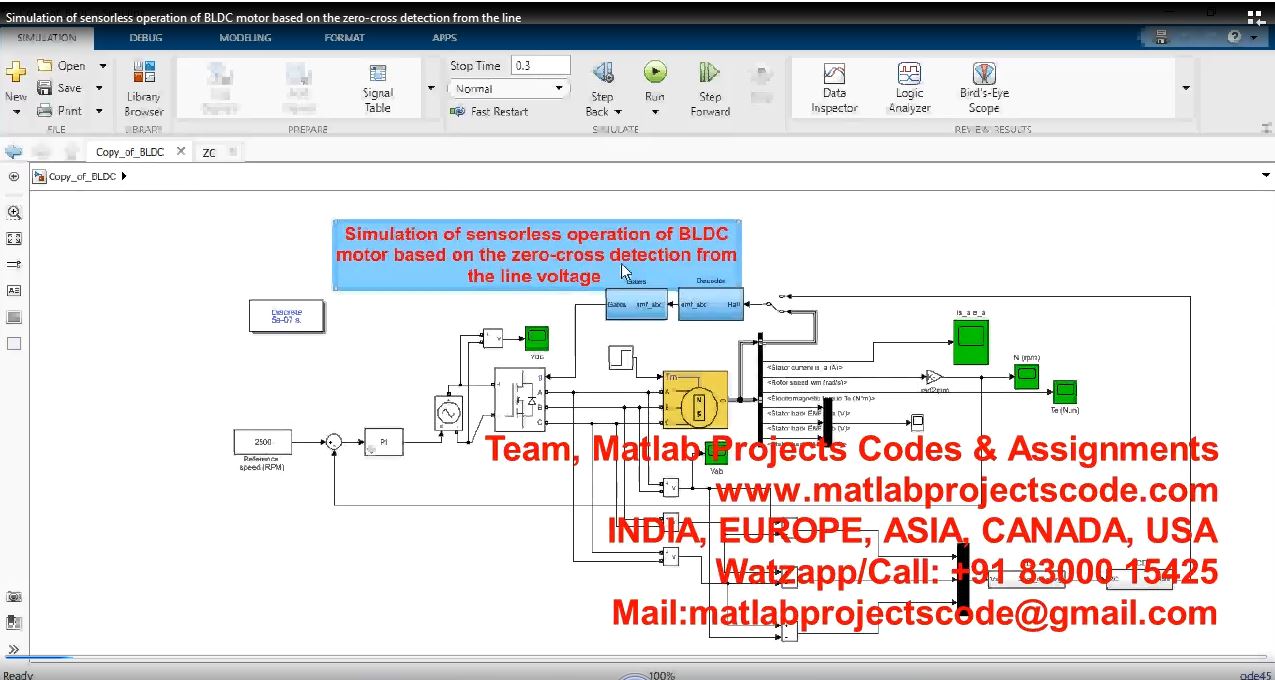Click the ode45 solver status text
Viewport: 1275px width, 680px height.
pos(1255,675)
